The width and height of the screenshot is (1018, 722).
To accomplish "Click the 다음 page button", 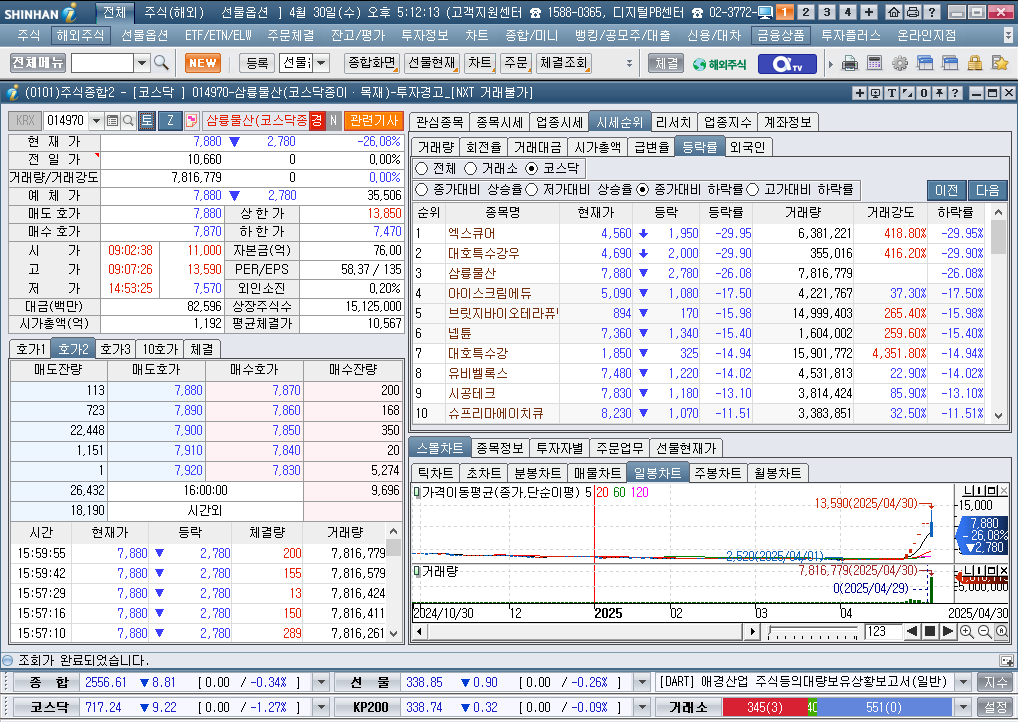I will [987, 190].
